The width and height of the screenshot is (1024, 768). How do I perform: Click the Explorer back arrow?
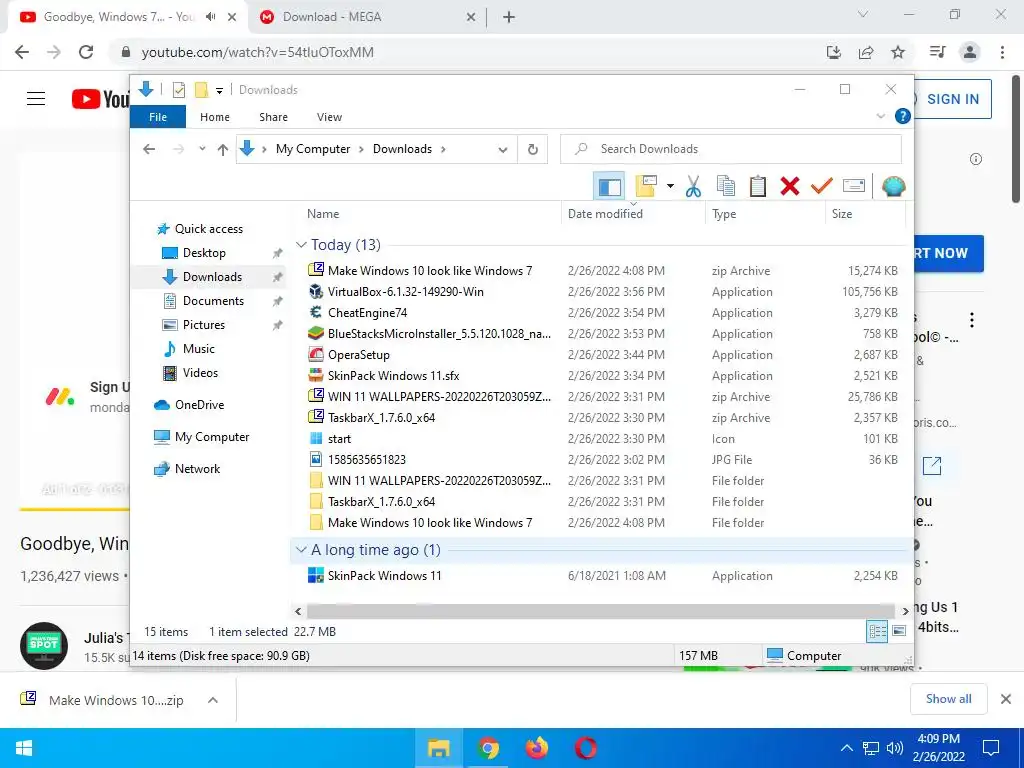149,150
